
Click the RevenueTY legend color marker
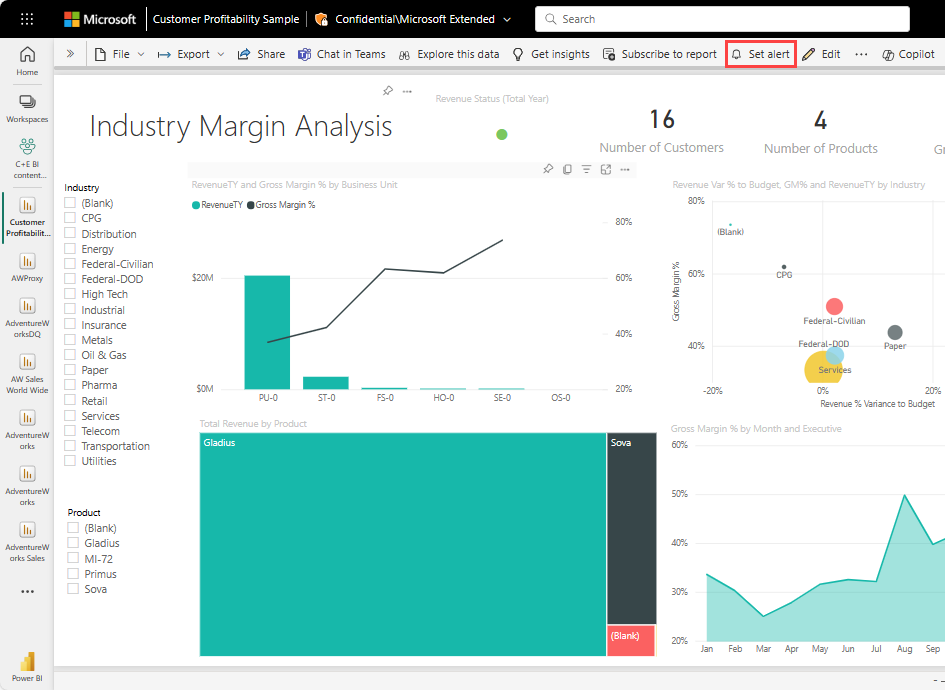(196, 205)
